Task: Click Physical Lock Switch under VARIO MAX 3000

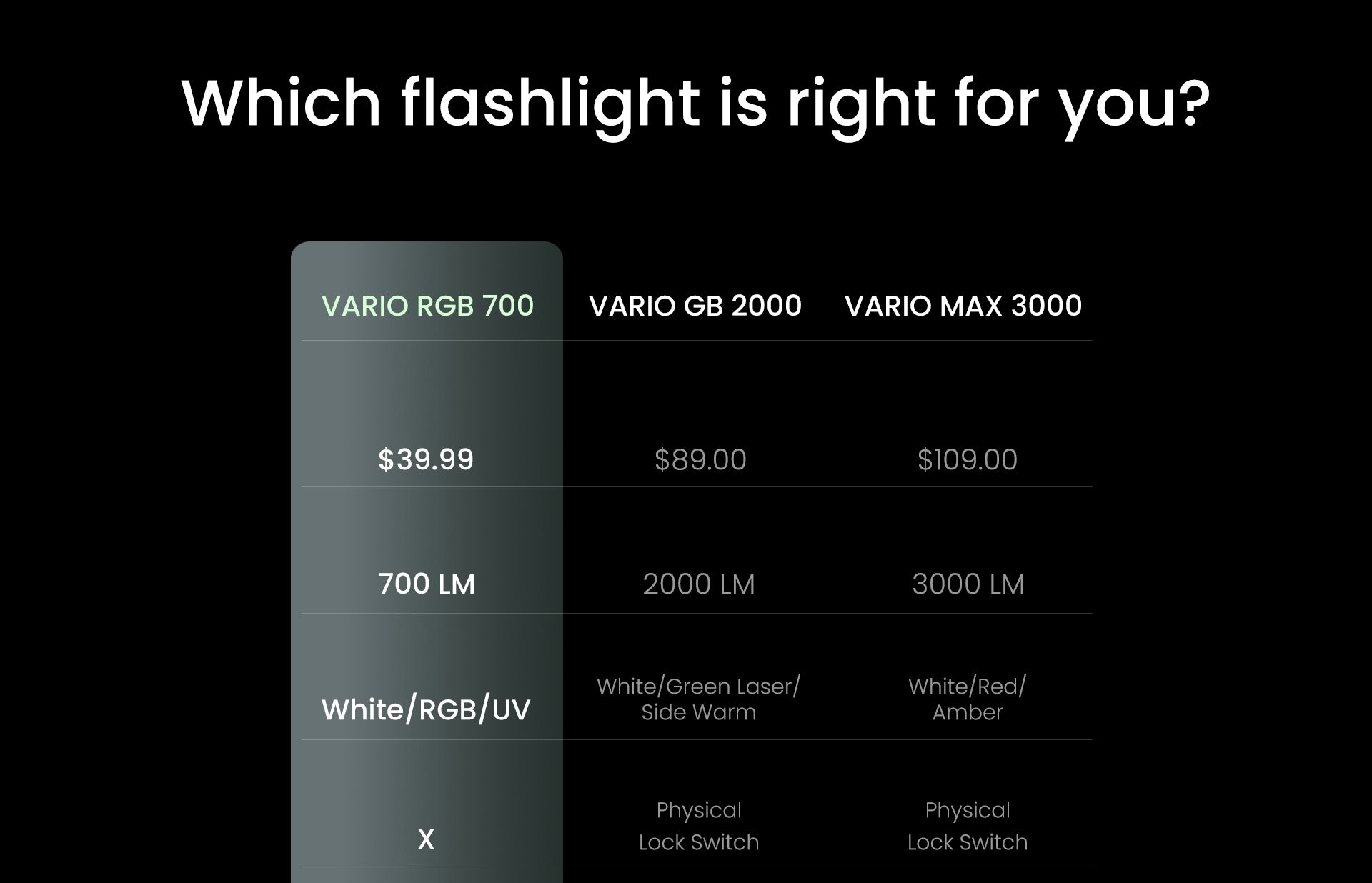Action: (x=968, y=827)
